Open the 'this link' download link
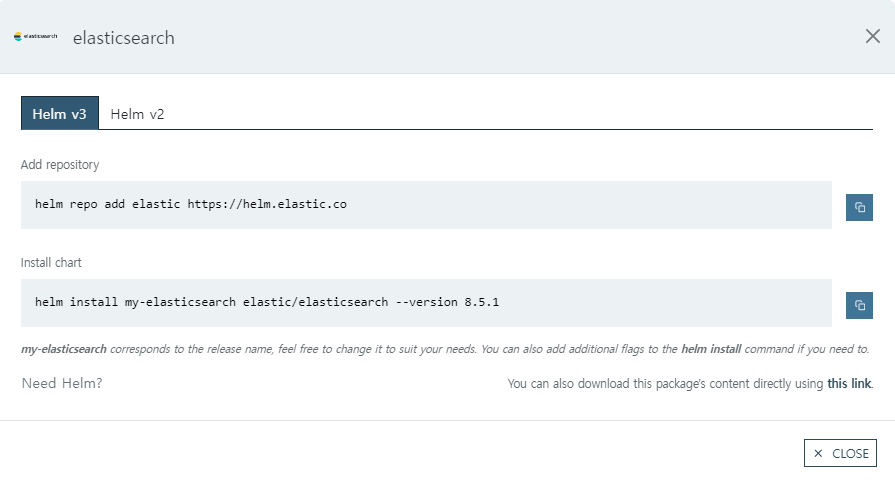The image size is (895, 485). click(849, 383)
